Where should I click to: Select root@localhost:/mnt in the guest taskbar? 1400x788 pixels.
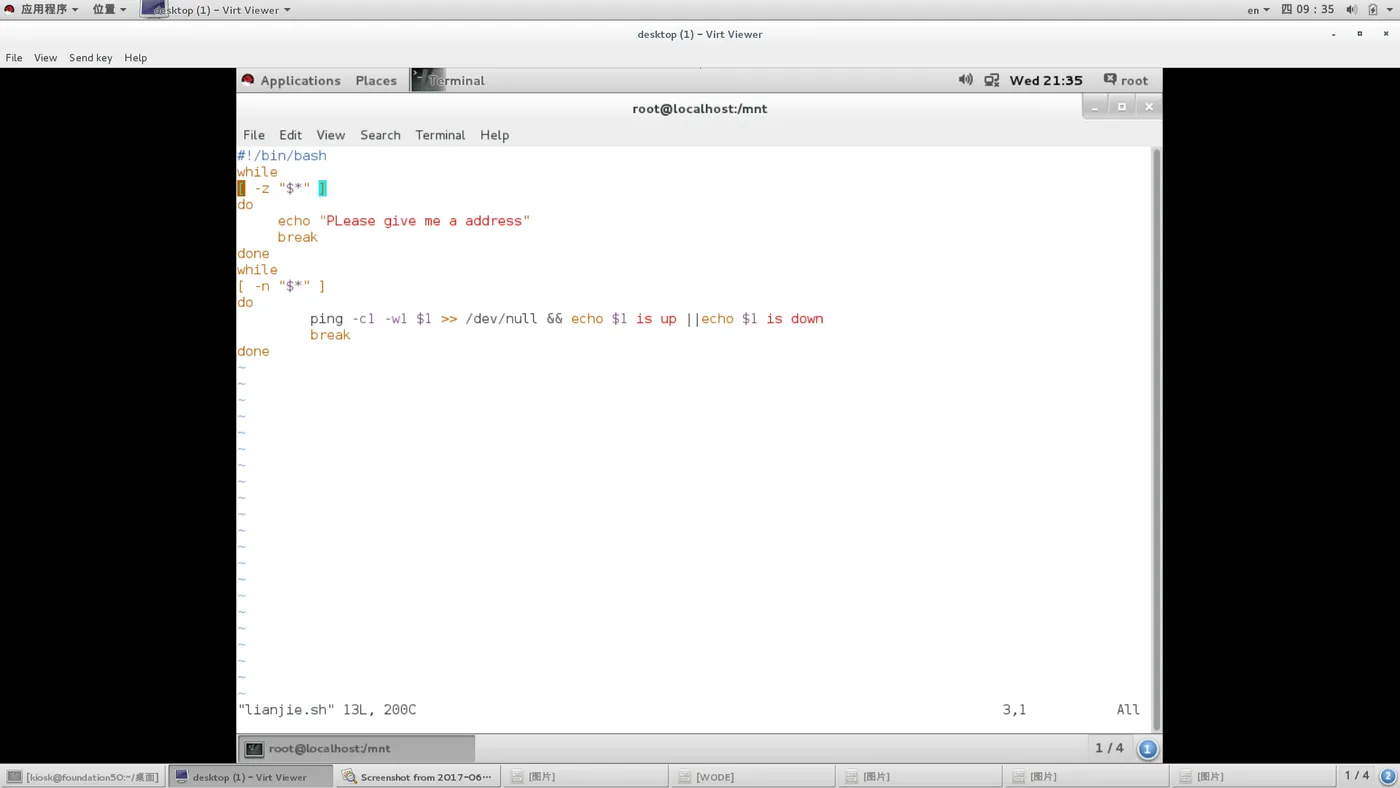coord(356,748)
